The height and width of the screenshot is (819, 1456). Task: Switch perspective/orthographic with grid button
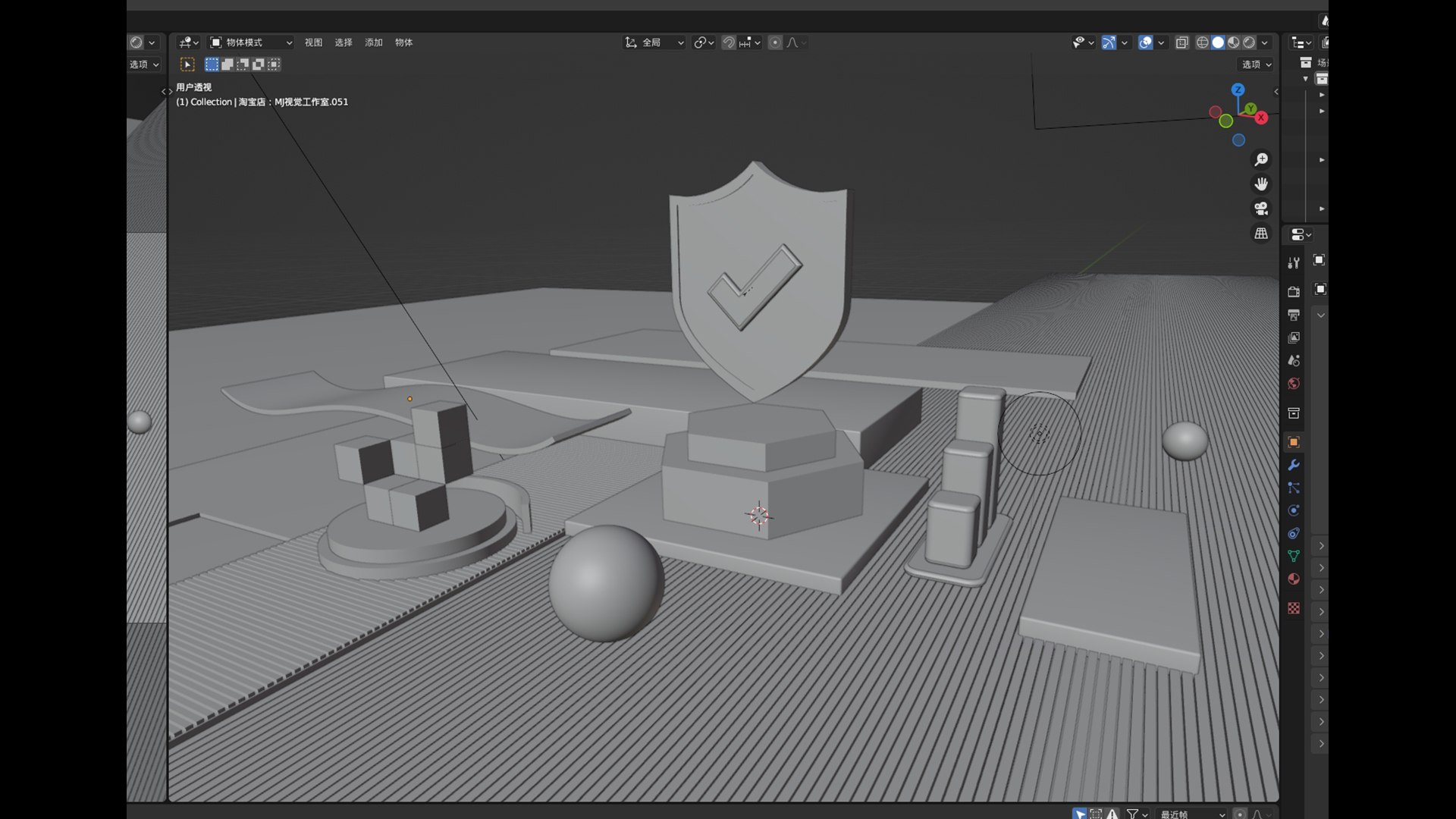coord(1261,234)
